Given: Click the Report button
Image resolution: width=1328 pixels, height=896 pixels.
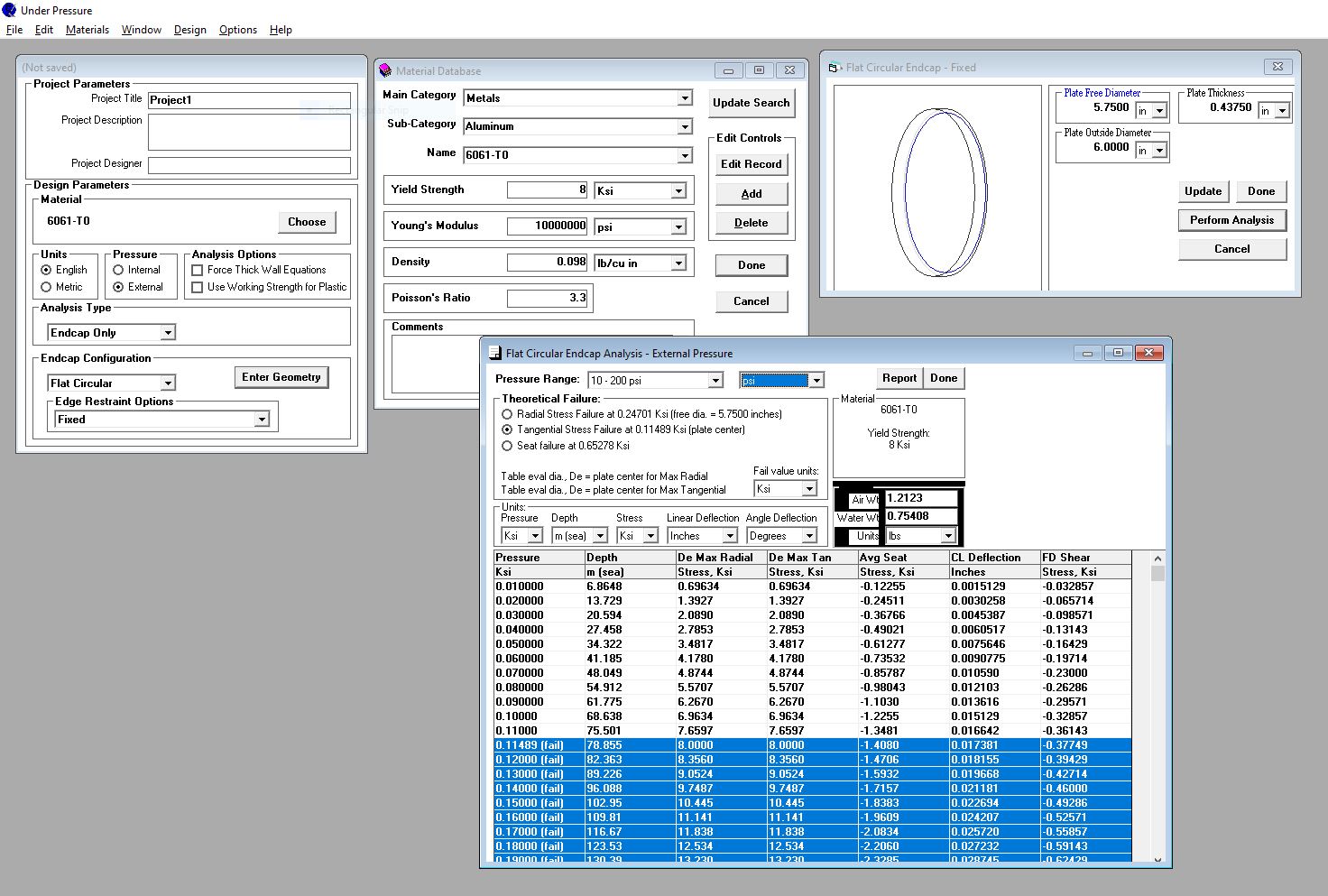Looking at the screenshot, I should [x=899, y=378].
